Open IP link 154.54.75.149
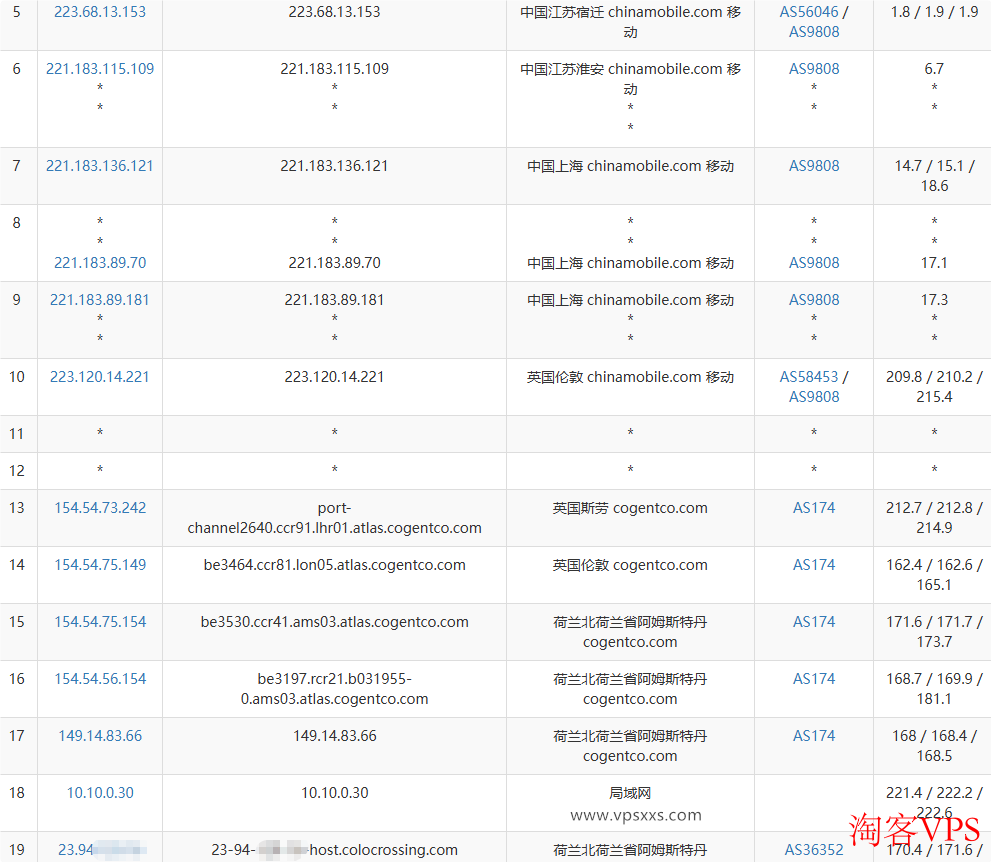This screenshot has height=862, width=991. 100,565
